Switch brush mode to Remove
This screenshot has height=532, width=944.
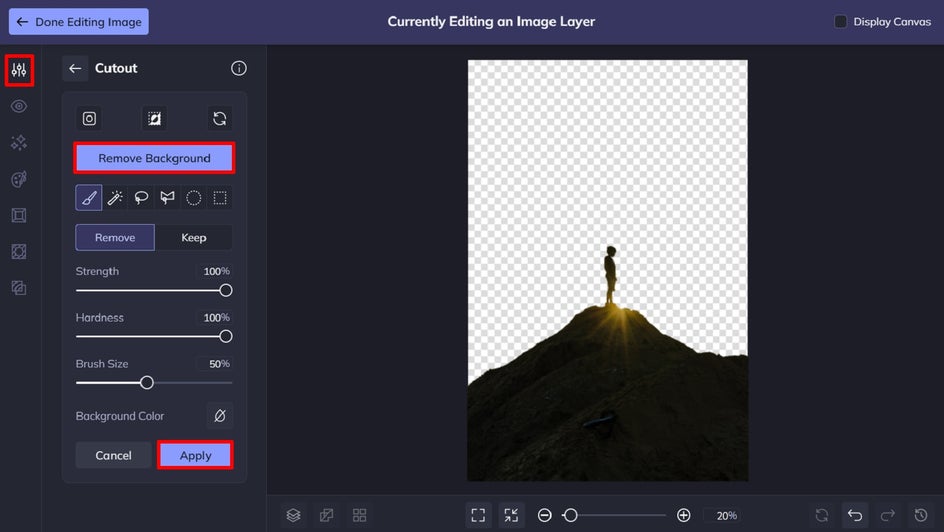(115, 238)
